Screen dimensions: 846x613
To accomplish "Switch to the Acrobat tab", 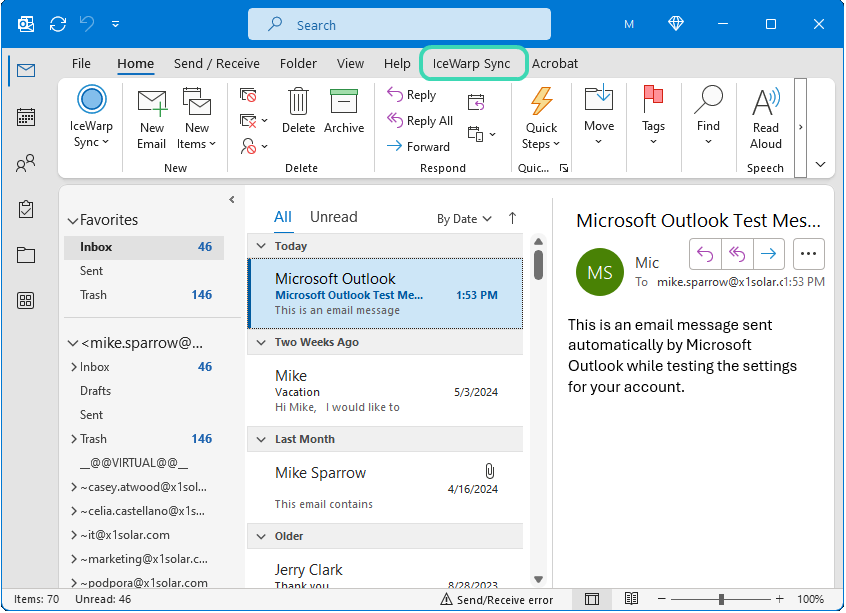I will pos(555,64).
